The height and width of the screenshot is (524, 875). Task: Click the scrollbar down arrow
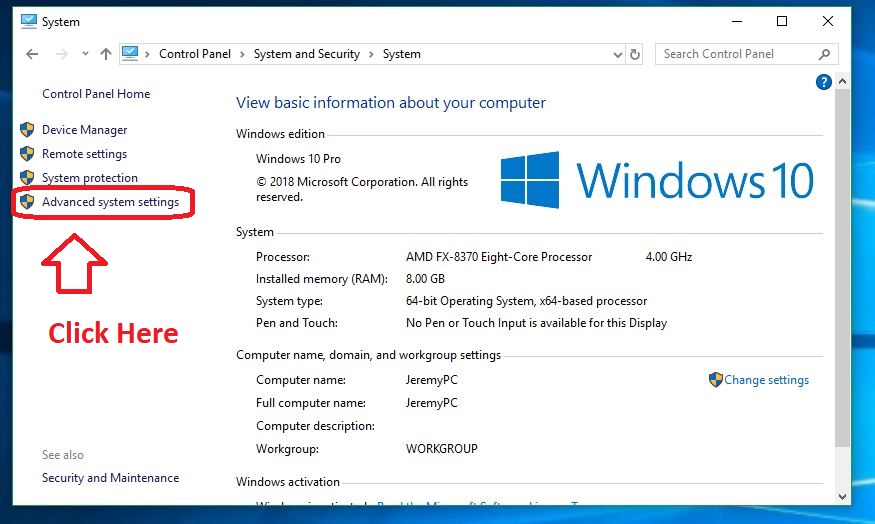click(844, 495)
